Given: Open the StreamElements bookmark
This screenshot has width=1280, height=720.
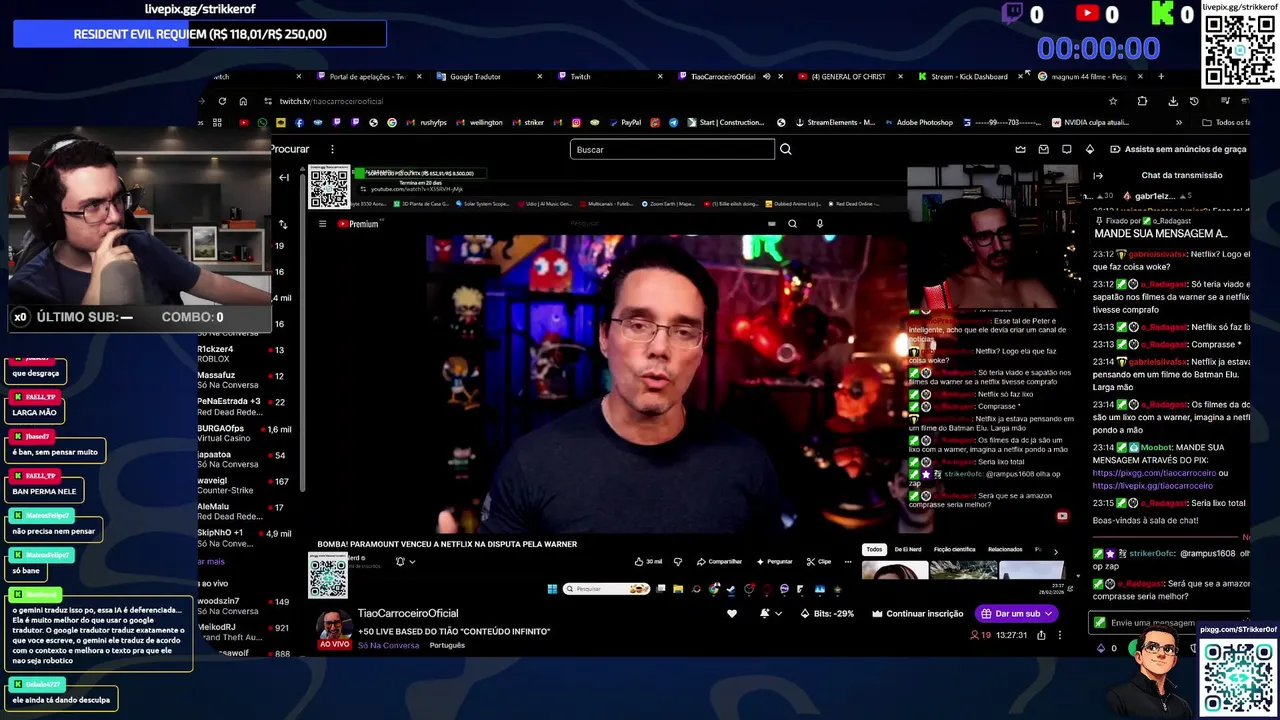Looking at the screenshot, I should 834,122.
